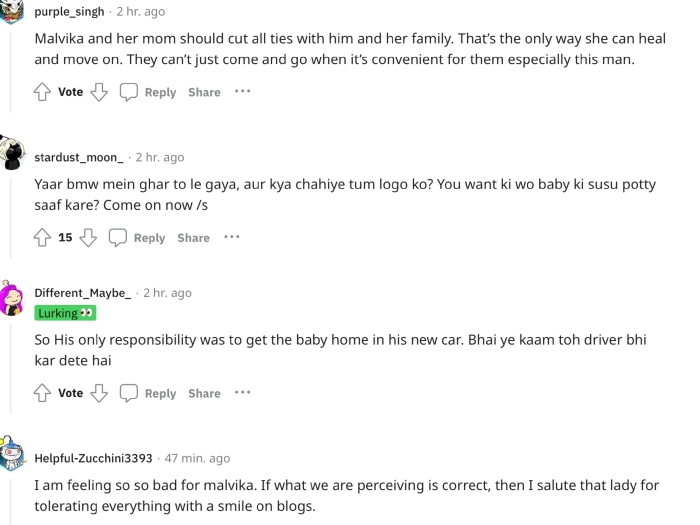Click Different_Maybe_'s avatar image

[x=12, y=298]
